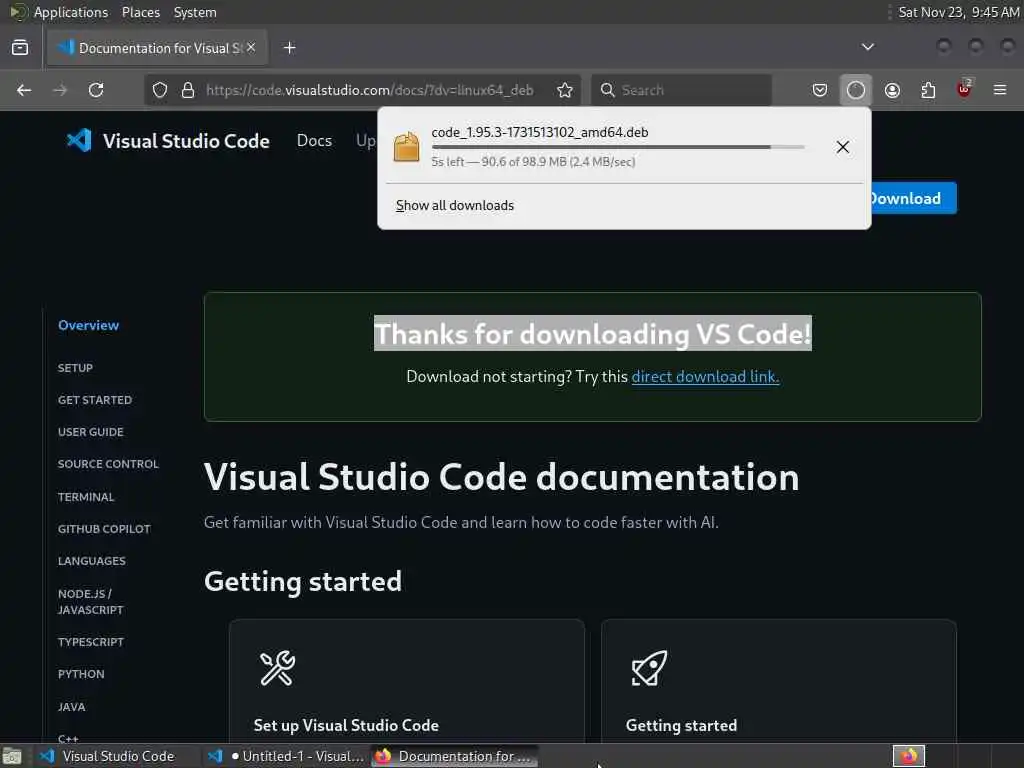Bookmark this page with star icon
The height and width of the screenshot is (768, 1024).
coord(565,90)
